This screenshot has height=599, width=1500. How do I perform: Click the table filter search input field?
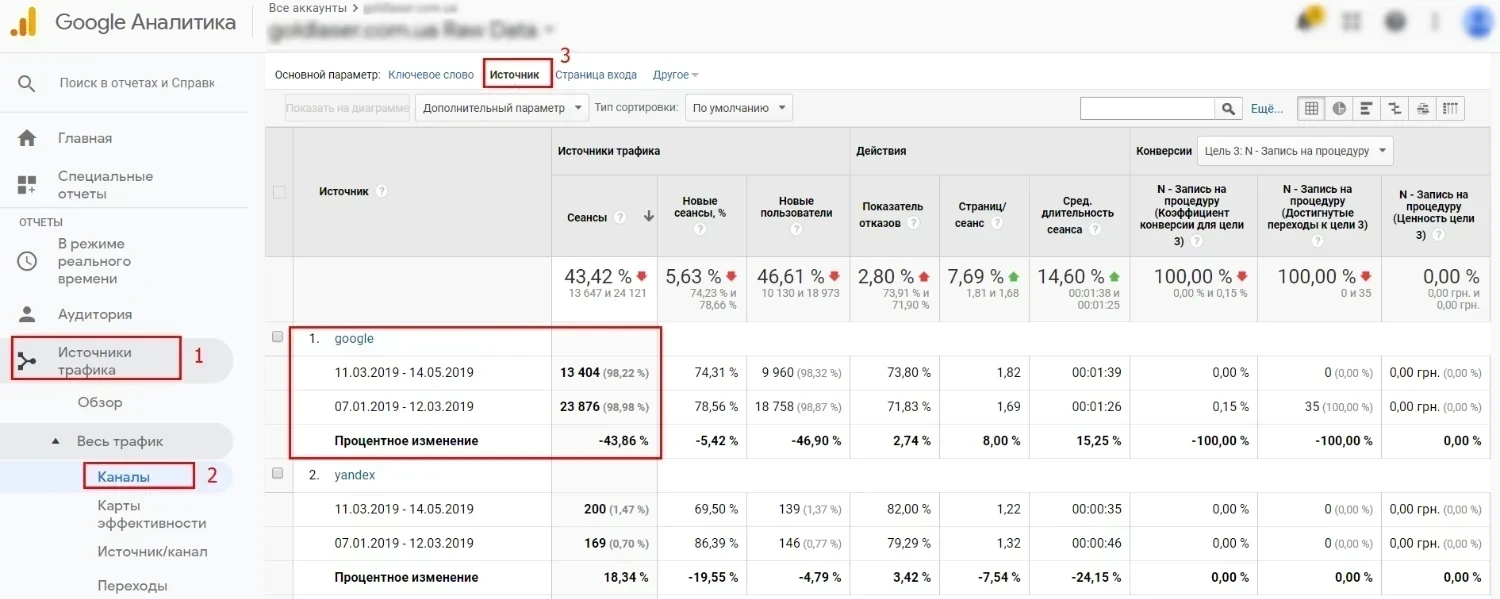pos(1148,108)
